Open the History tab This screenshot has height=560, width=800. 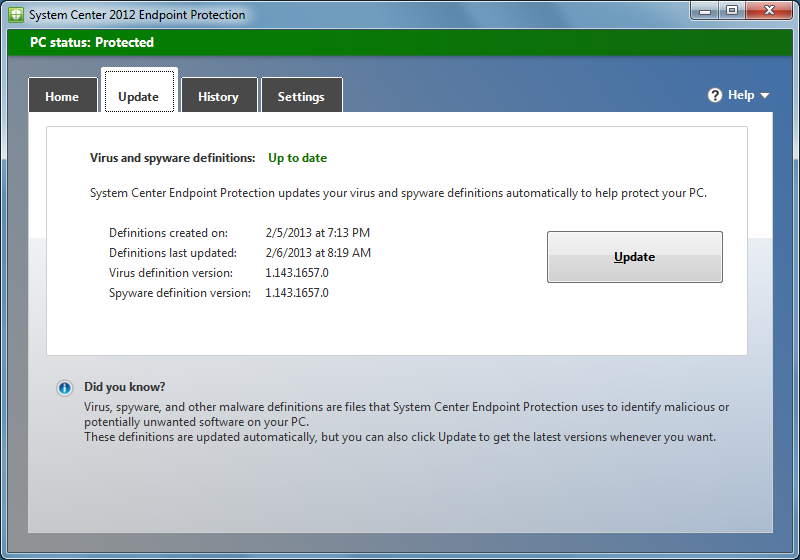point(219,95)
